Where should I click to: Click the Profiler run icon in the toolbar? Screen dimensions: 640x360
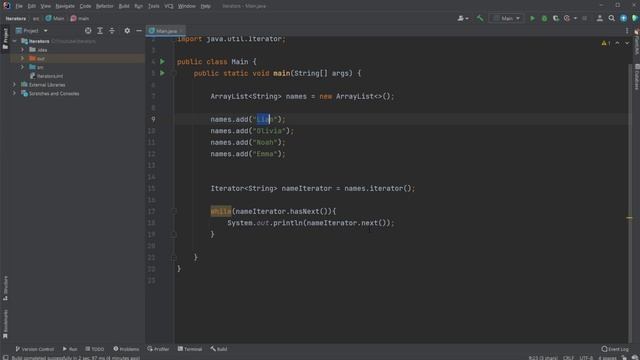coord(567,18)
